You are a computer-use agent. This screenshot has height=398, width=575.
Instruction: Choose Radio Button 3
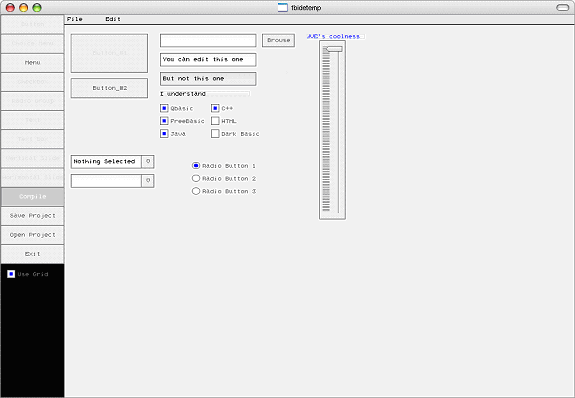pos(196,191)
